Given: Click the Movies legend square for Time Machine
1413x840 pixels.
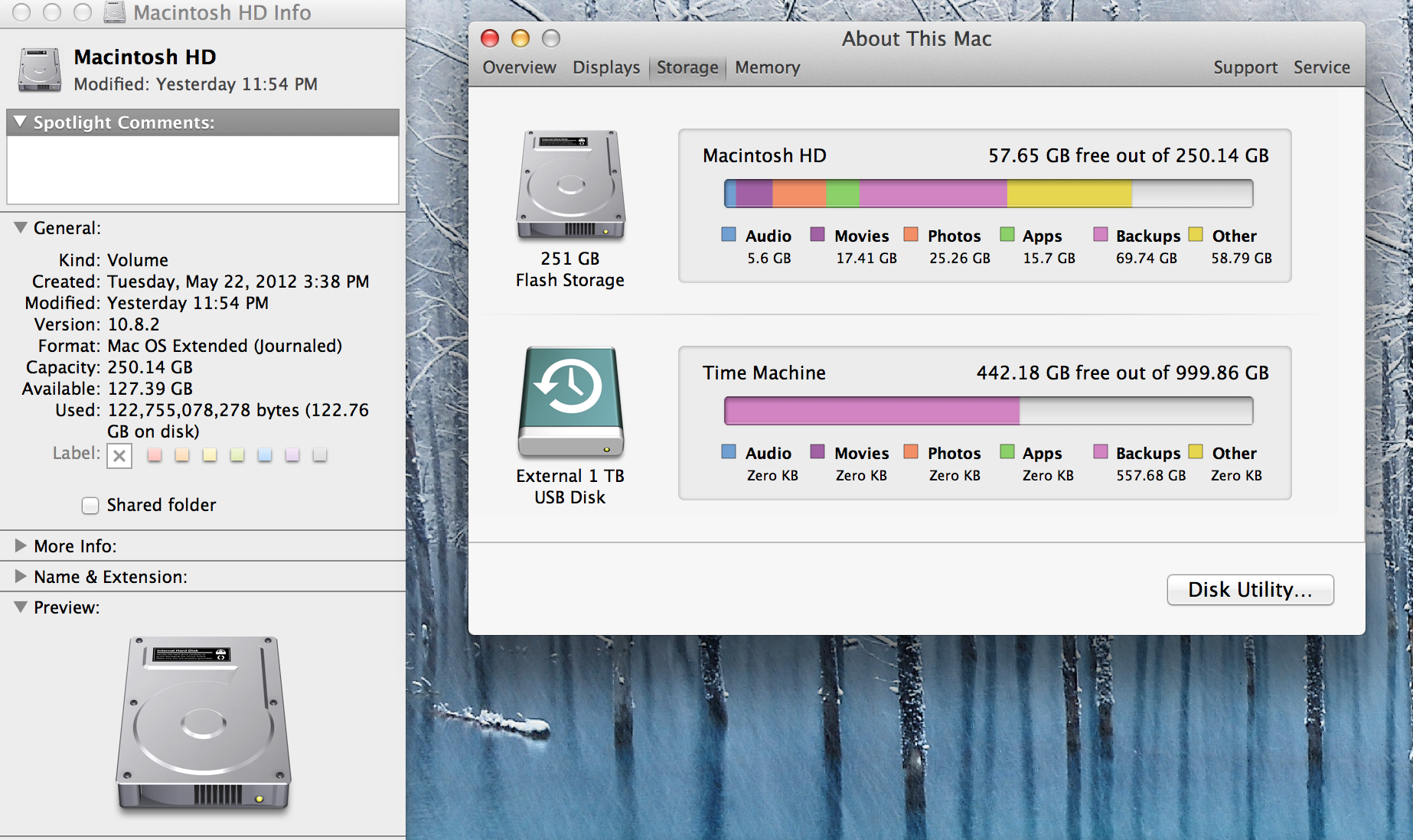Looking at the screenshot, I should [817, 452].
